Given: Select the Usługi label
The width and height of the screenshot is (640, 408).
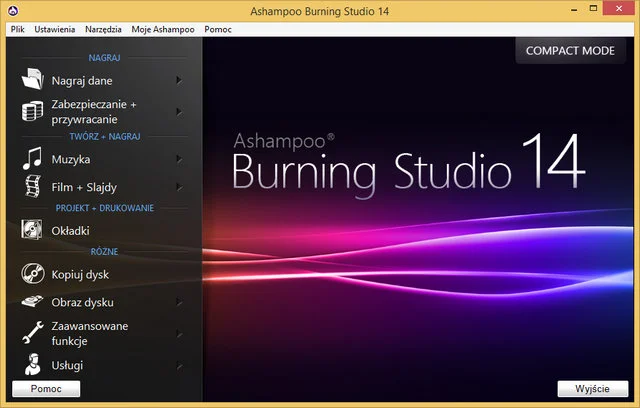Looking at the screenshot, I should tap(67, 365).
